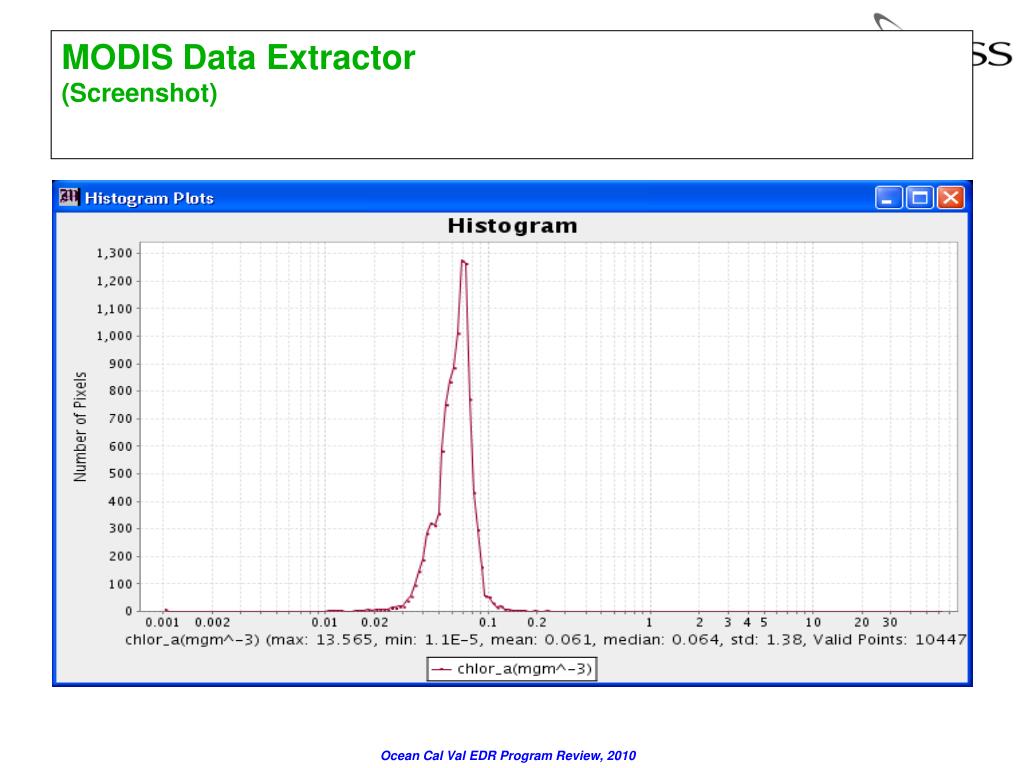Click the '0.001' x-axis tick label
The image size is (1024, 768).
pyautogui.click(x=162, y=622)
